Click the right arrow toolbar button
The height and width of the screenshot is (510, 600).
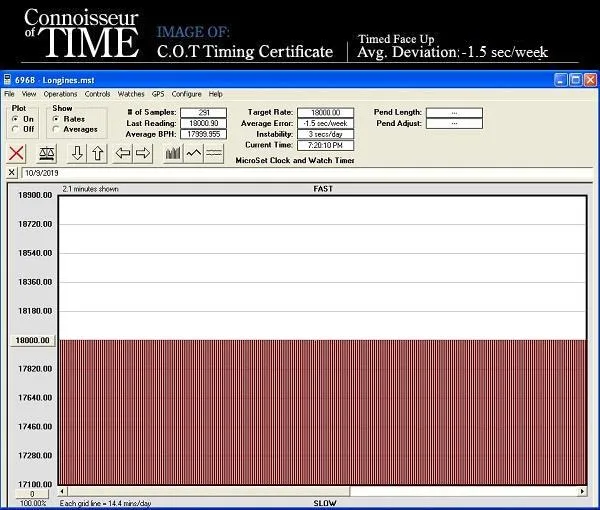143,153
